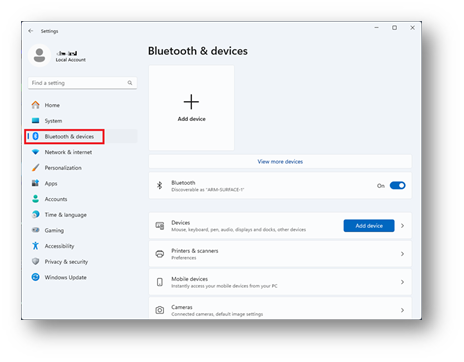Select the System monitor icon
Image resolution: width=464 pixels, height=362 pixels.
(35, 120)
